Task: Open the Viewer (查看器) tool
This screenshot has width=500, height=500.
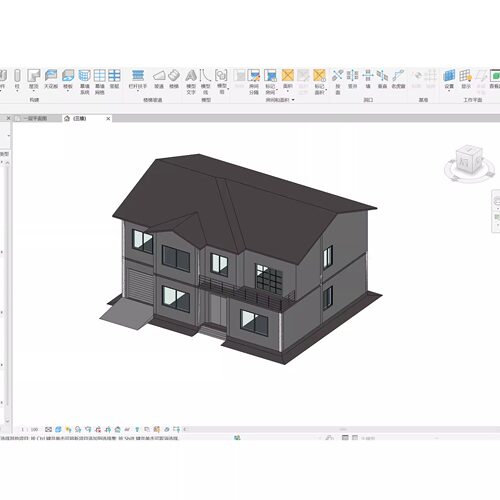Action: pos(495,79)
